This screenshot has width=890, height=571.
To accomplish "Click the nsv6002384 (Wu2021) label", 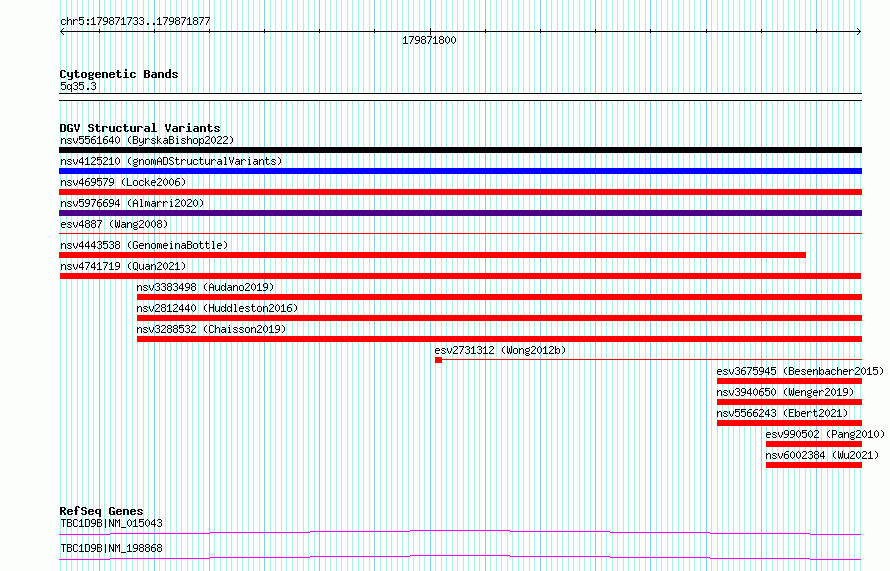I will tap(822, 455).
